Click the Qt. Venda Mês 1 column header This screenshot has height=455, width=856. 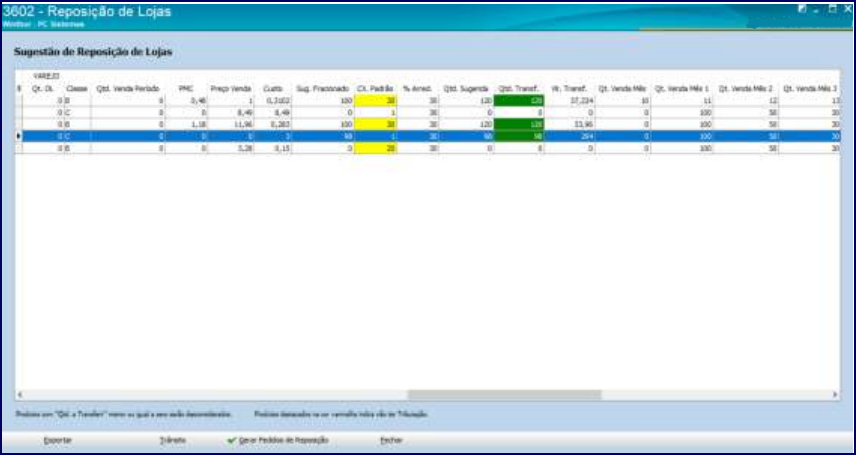point(682,88)
